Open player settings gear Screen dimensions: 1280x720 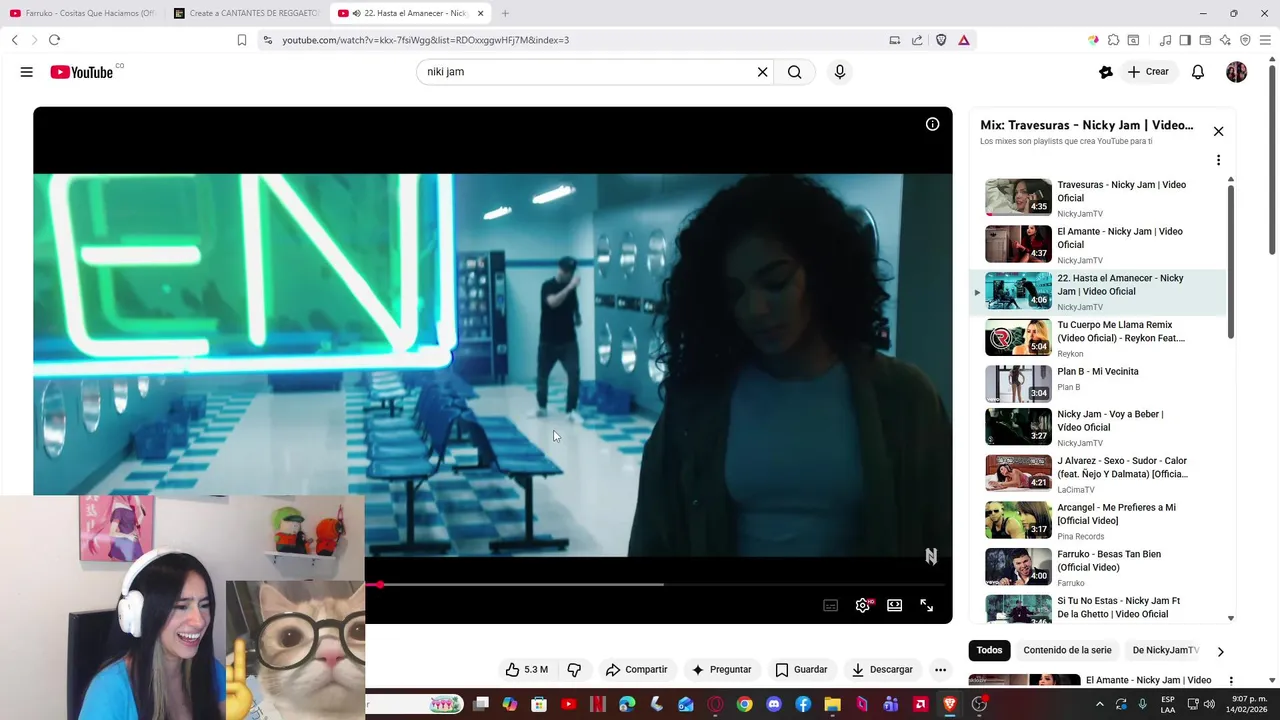[x=863, y=605]
